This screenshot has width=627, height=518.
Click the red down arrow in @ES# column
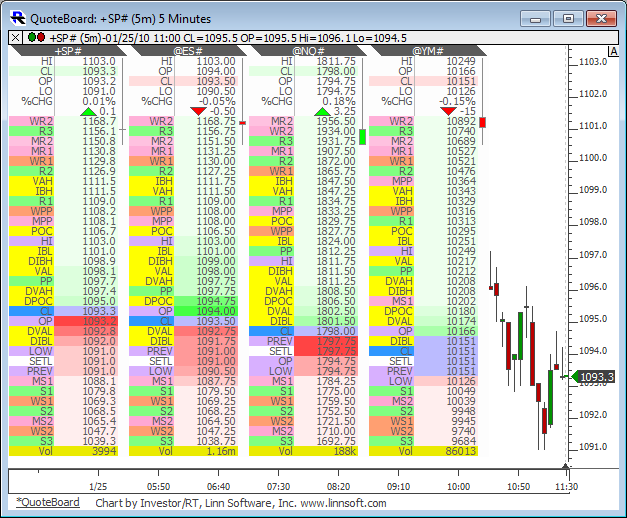[x=198, y=111]
